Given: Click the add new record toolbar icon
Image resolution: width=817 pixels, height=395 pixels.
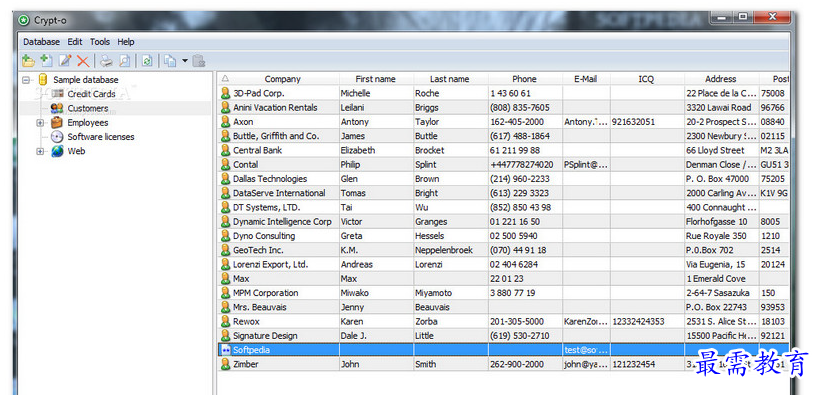Looking at the screenshot, I should pyautogui.click(x=46, y=61).
